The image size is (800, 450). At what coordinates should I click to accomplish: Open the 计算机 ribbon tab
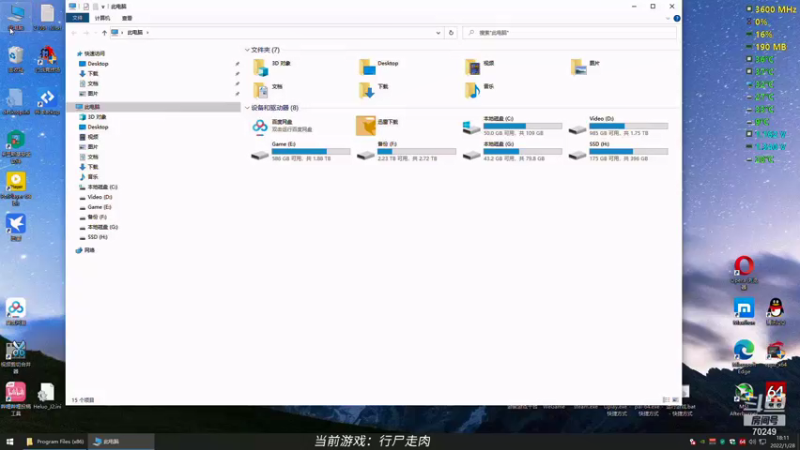tap(102, 18)
